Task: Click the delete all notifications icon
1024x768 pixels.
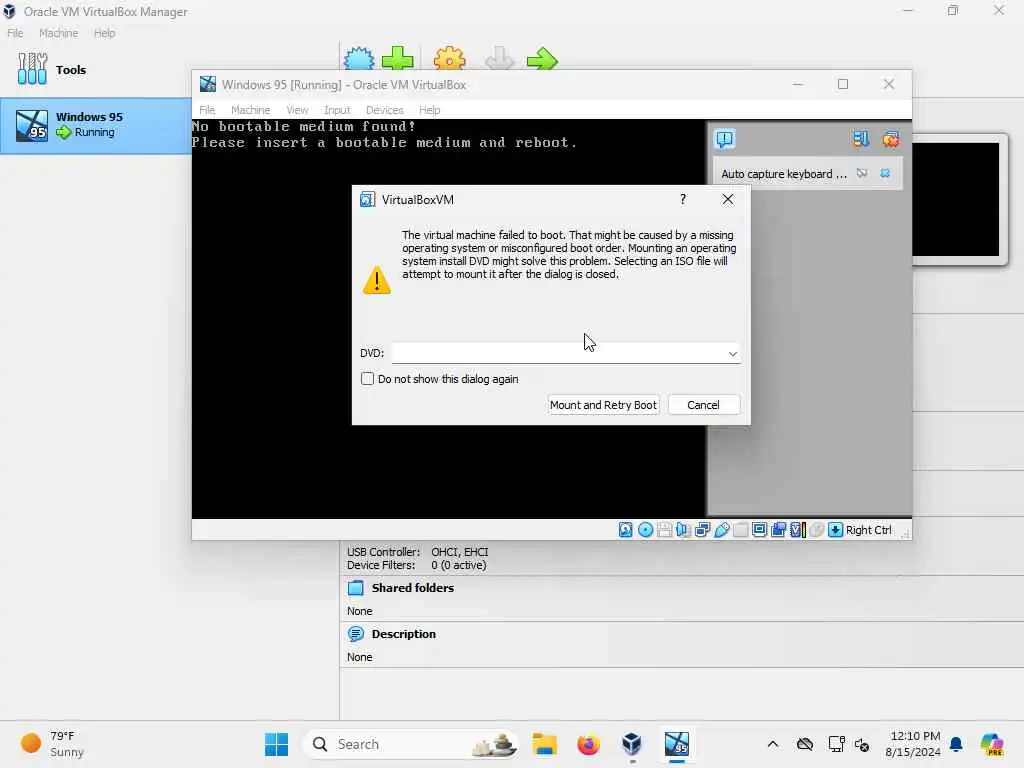Action: (x=891, y=138)
